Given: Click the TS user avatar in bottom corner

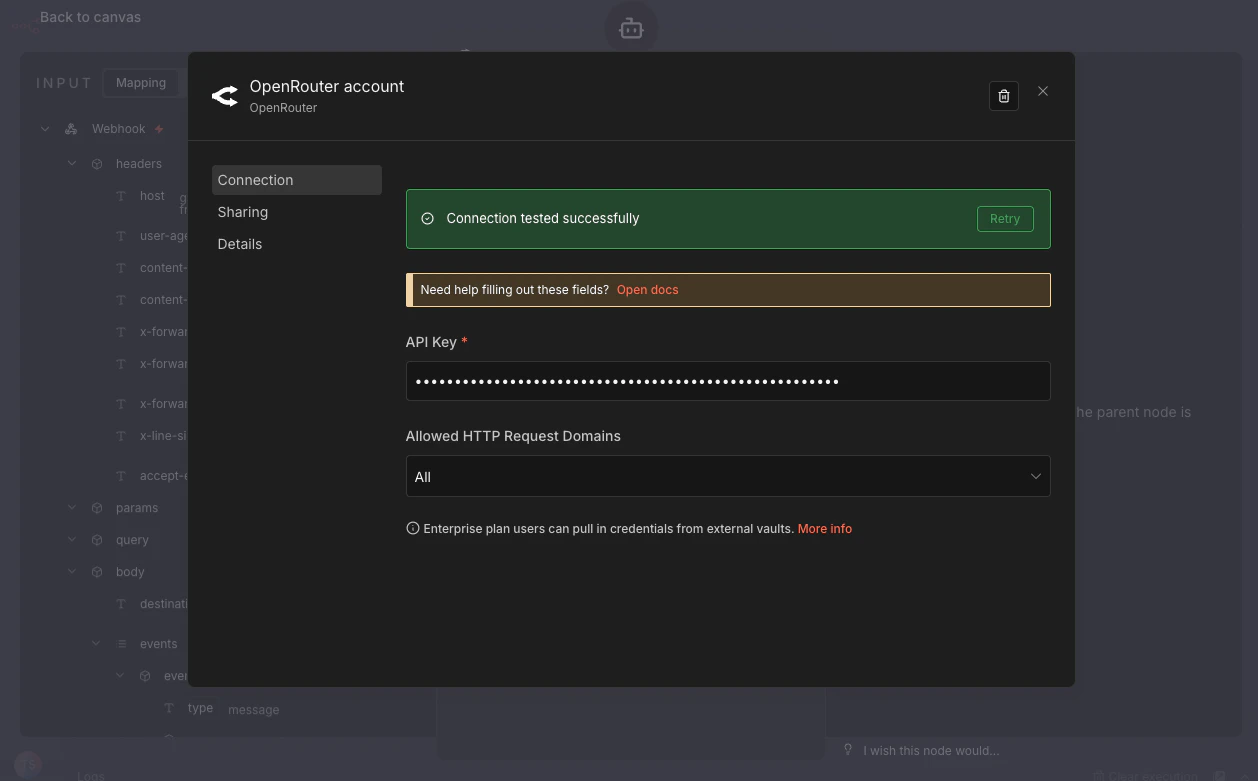Looking at the screenshot, I should (x=28, y=765).
